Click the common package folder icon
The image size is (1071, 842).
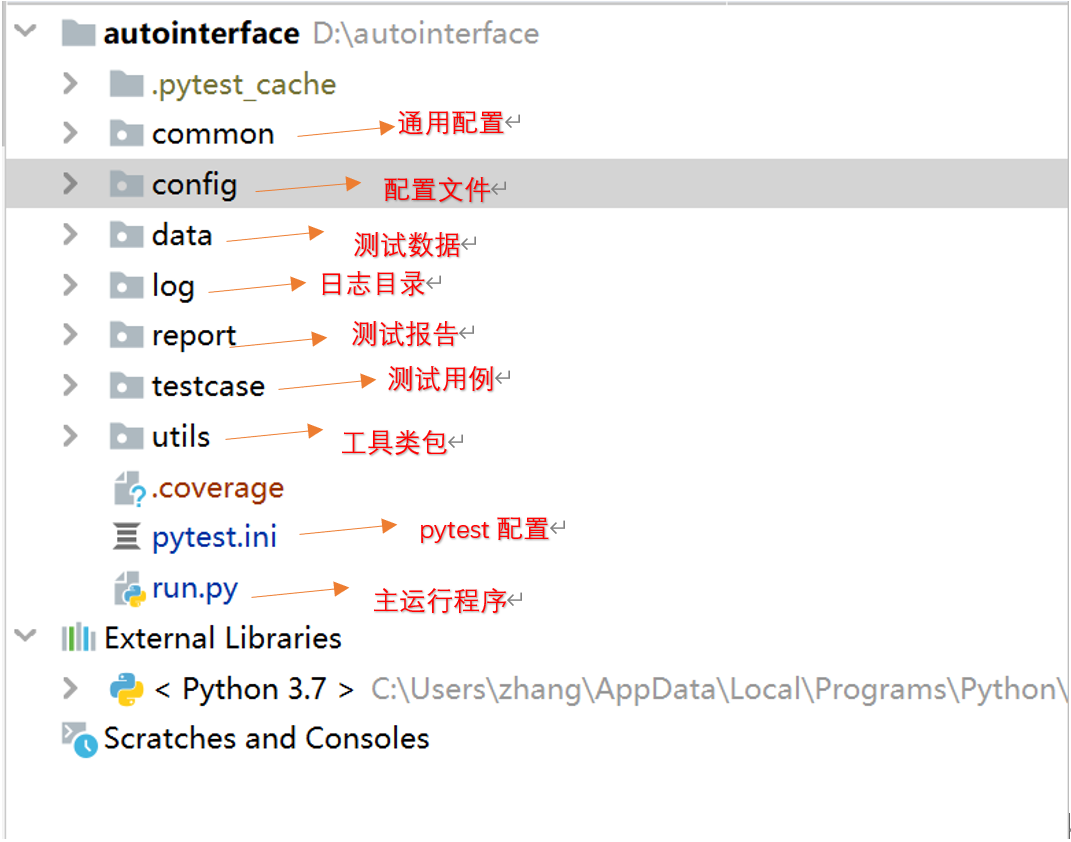click(x=126, y=134)
